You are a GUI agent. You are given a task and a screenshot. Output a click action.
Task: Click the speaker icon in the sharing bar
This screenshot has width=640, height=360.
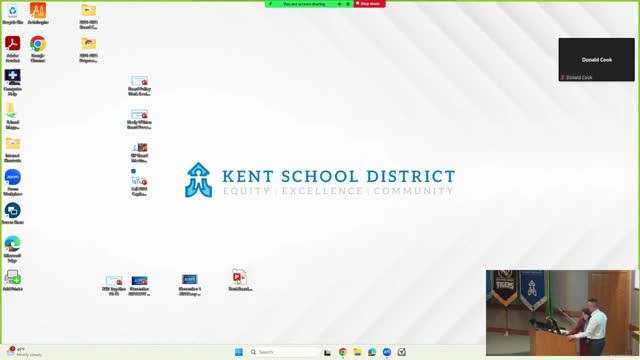pos(340,4)
